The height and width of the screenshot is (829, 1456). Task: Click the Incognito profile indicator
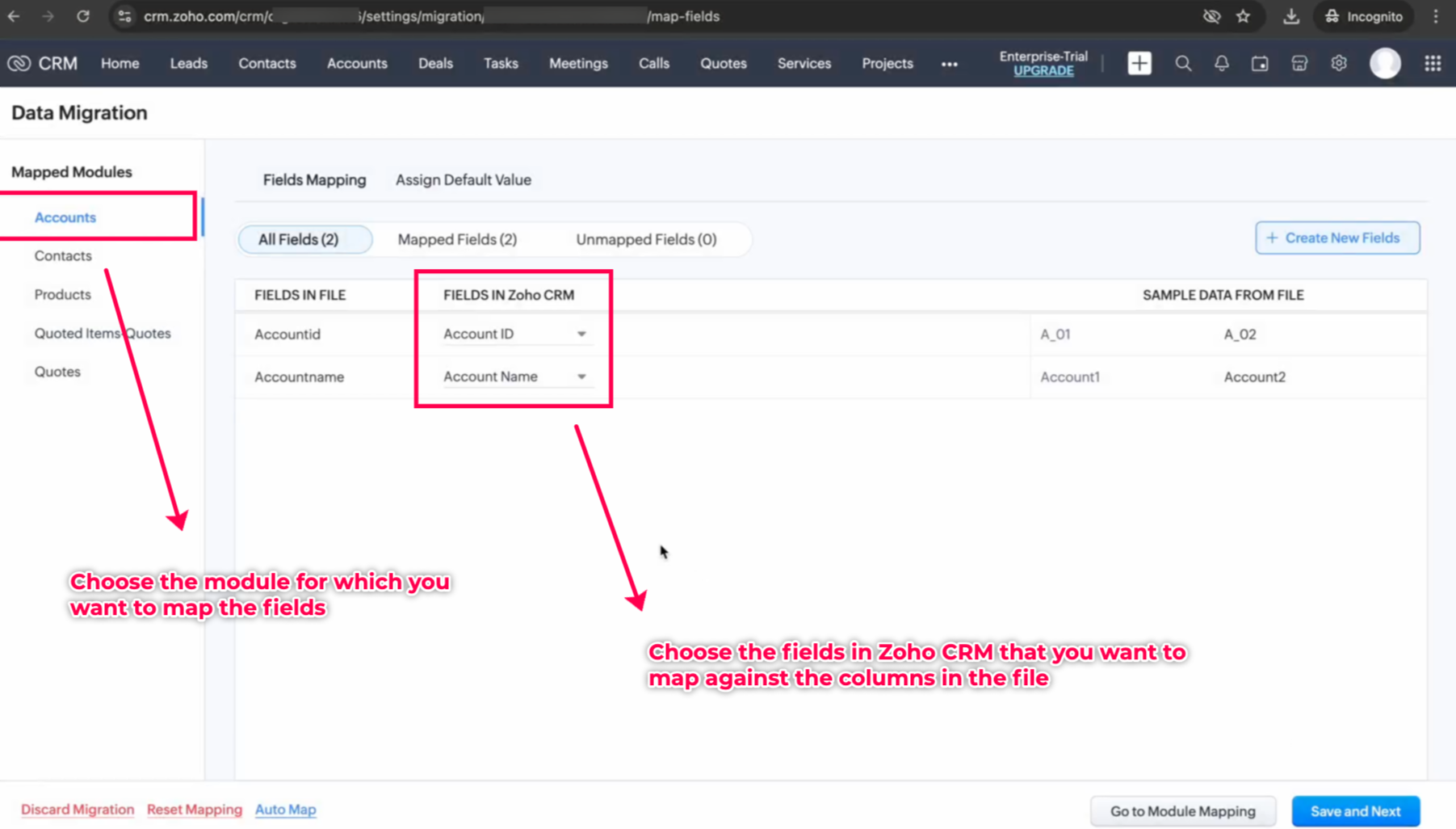[1365, 16]
